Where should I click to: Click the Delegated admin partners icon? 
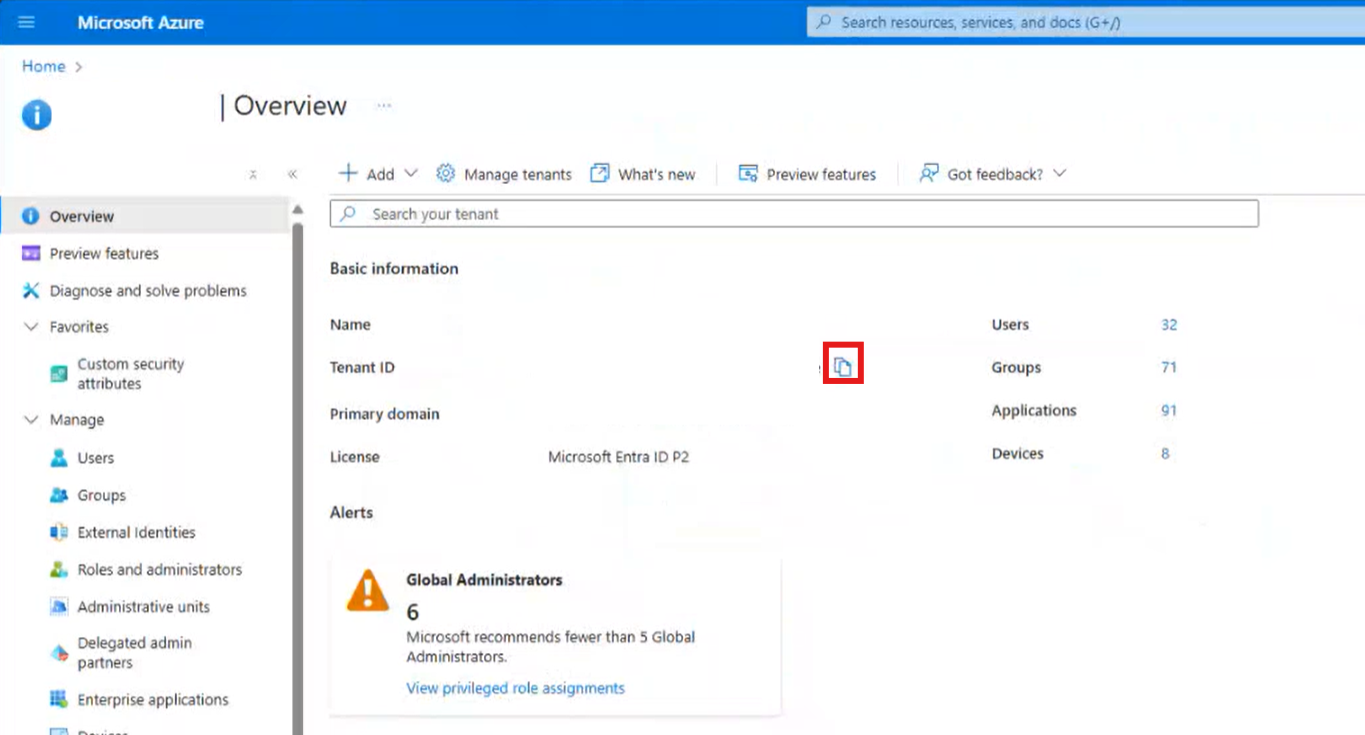(x=59, y=653)
